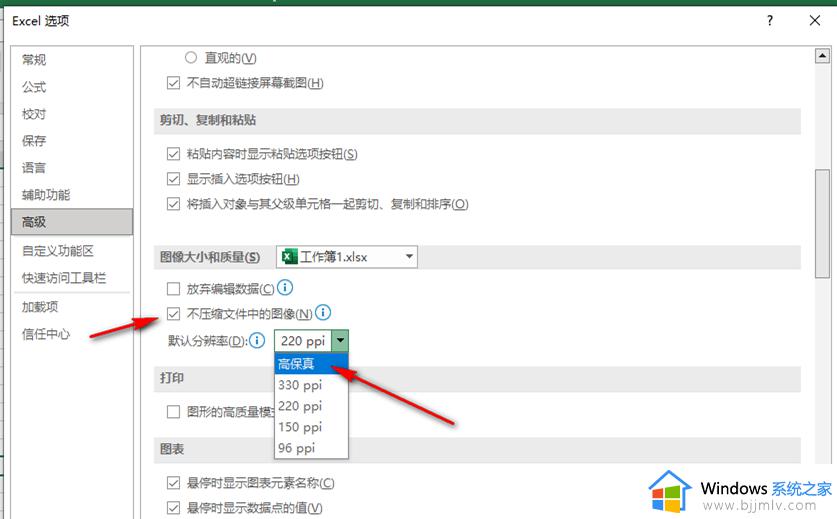Click the 220 ppi resolution dropdown arrow

[x=340, y=341]
